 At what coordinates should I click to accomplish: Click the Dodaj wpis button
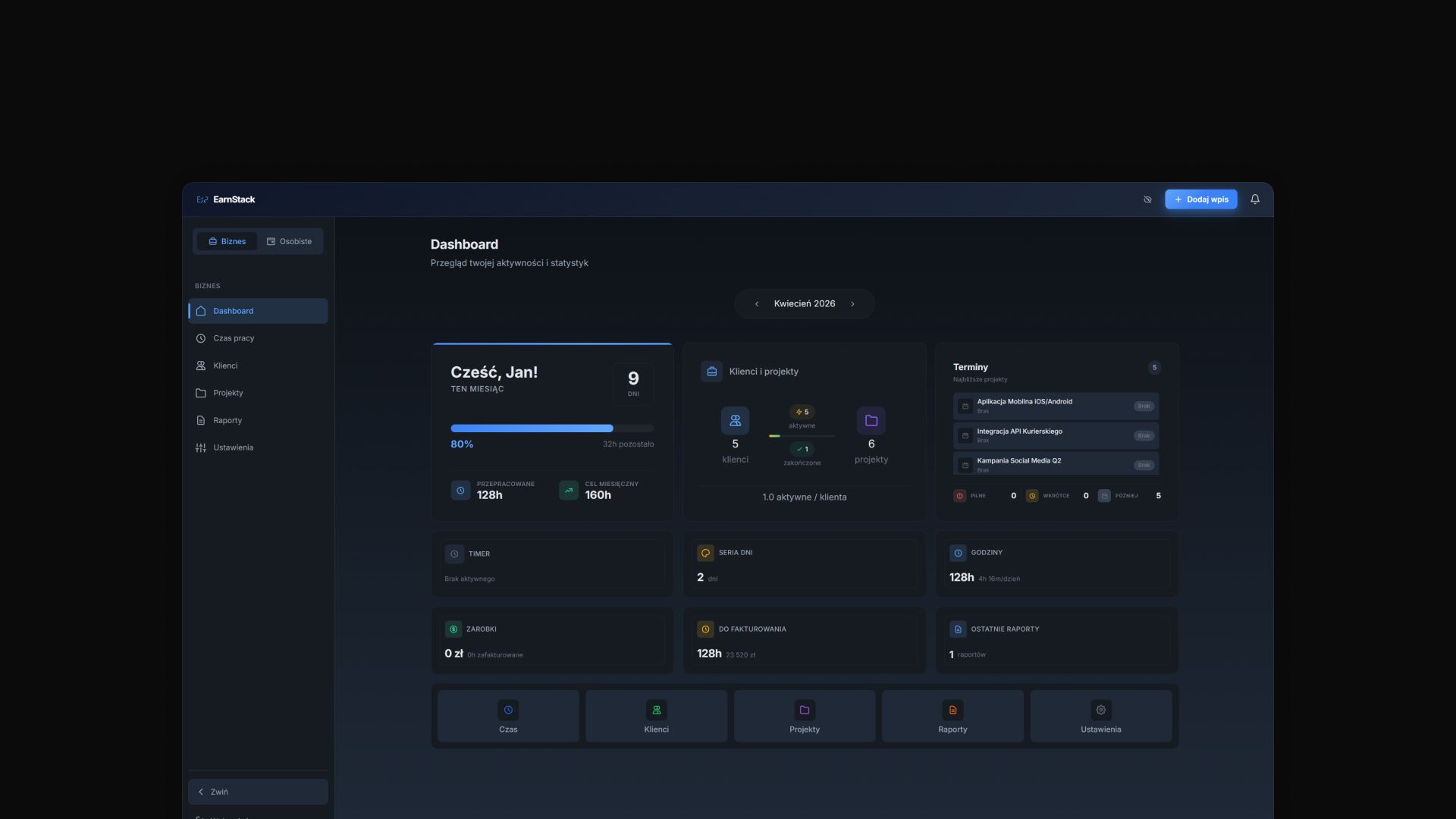point(1201,199)
